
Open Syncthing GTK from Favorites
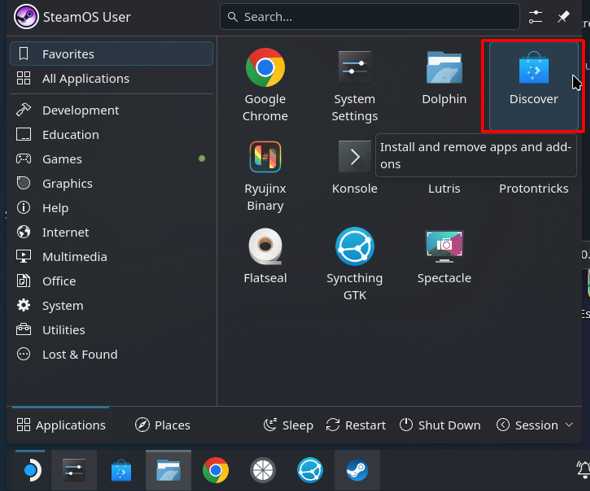pos(354,265)
